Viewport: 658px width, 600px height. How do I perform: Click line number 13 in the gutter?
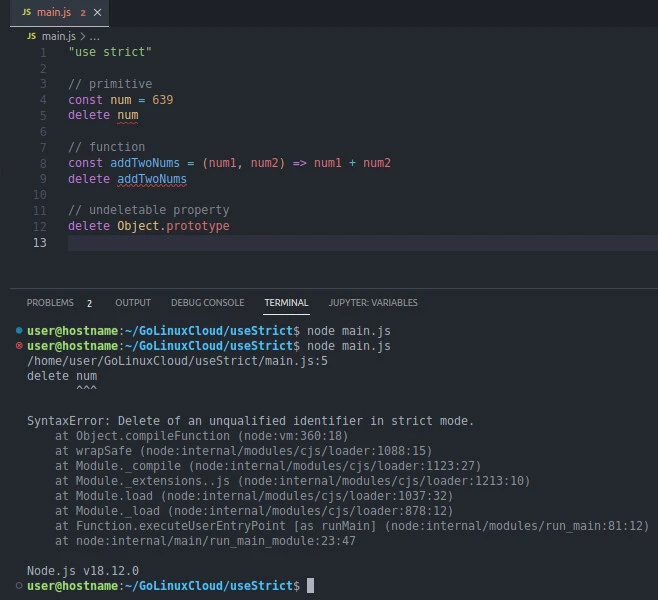[x=40, y=243]
